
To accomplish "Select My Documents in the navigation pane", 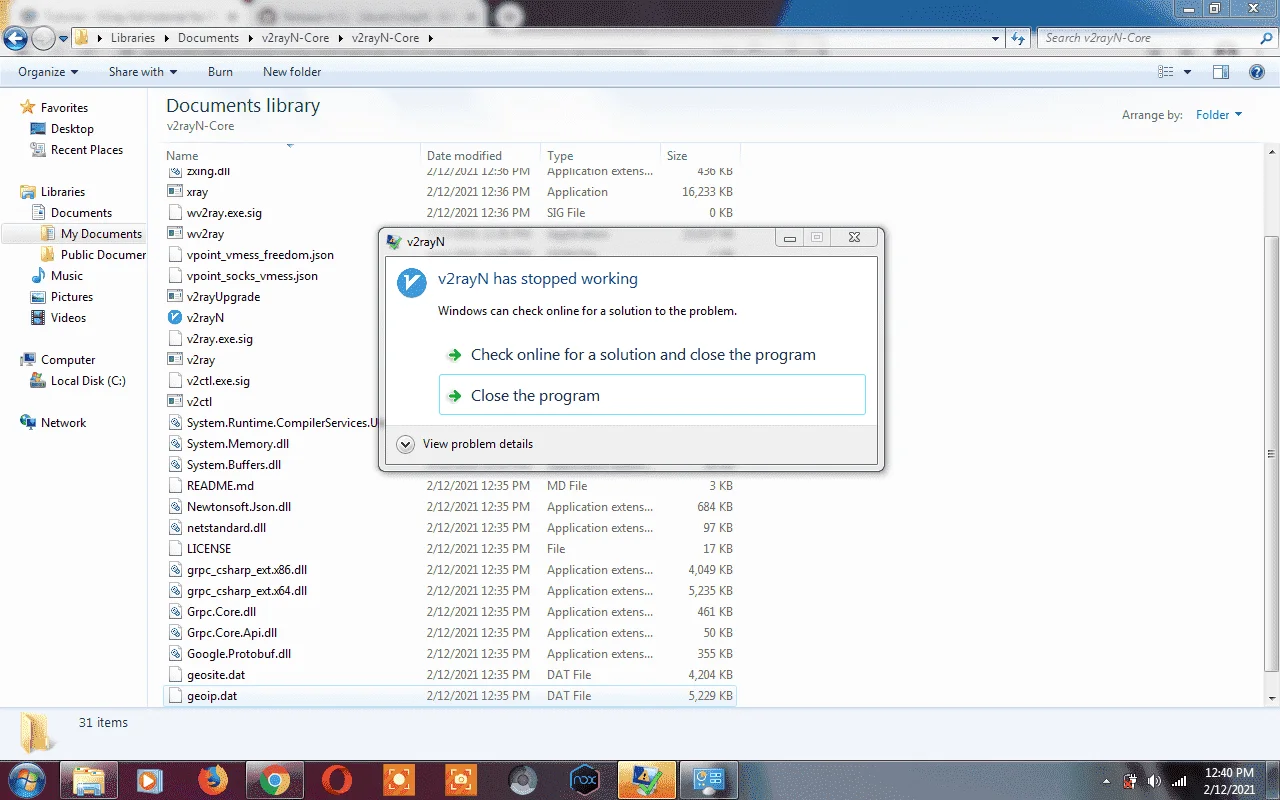I will [92, 234].
